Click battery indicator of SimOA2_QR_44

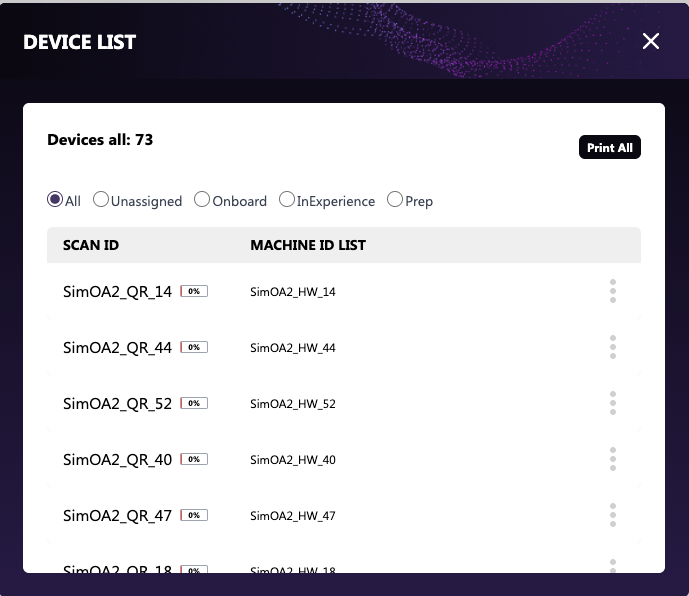[194, 348]
